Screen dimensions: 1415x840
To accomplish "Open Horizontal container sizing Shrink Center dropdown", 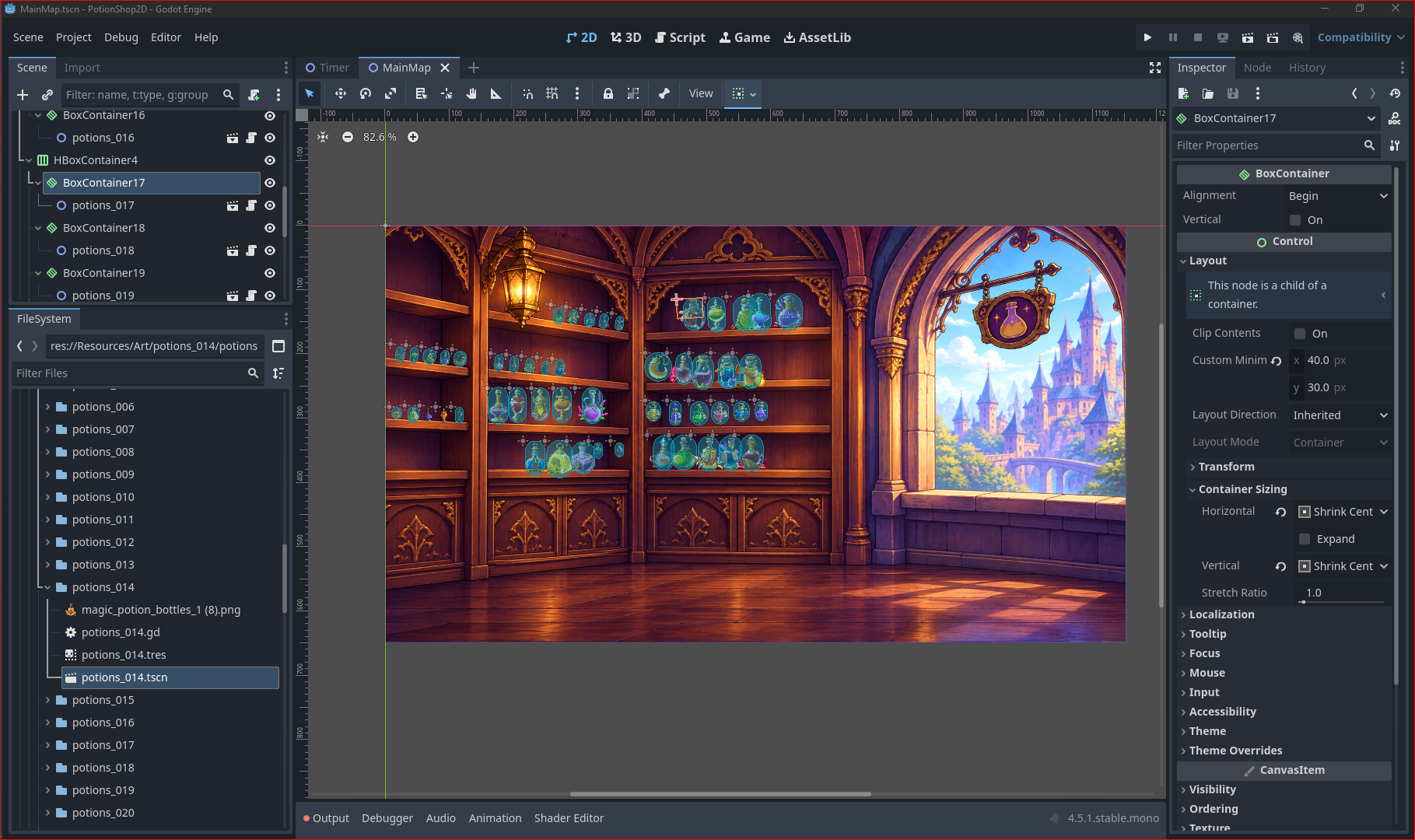I will click(x=1343, y=512).
